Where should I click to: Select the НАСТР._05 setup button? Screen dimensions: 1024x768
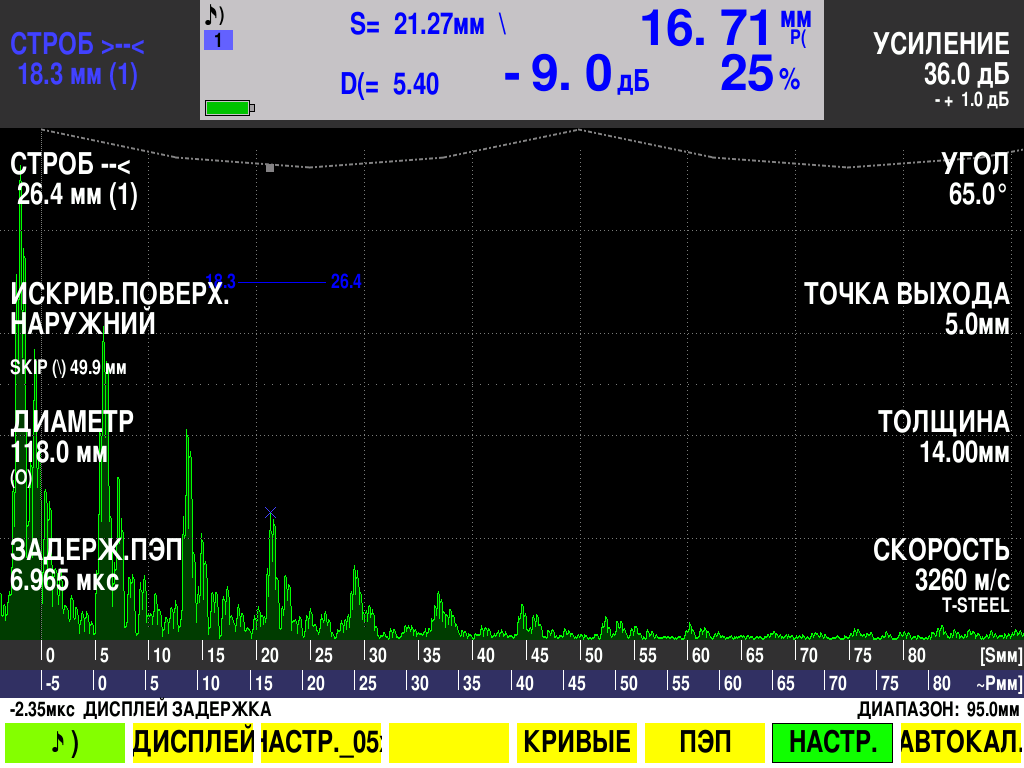[321, 742]
